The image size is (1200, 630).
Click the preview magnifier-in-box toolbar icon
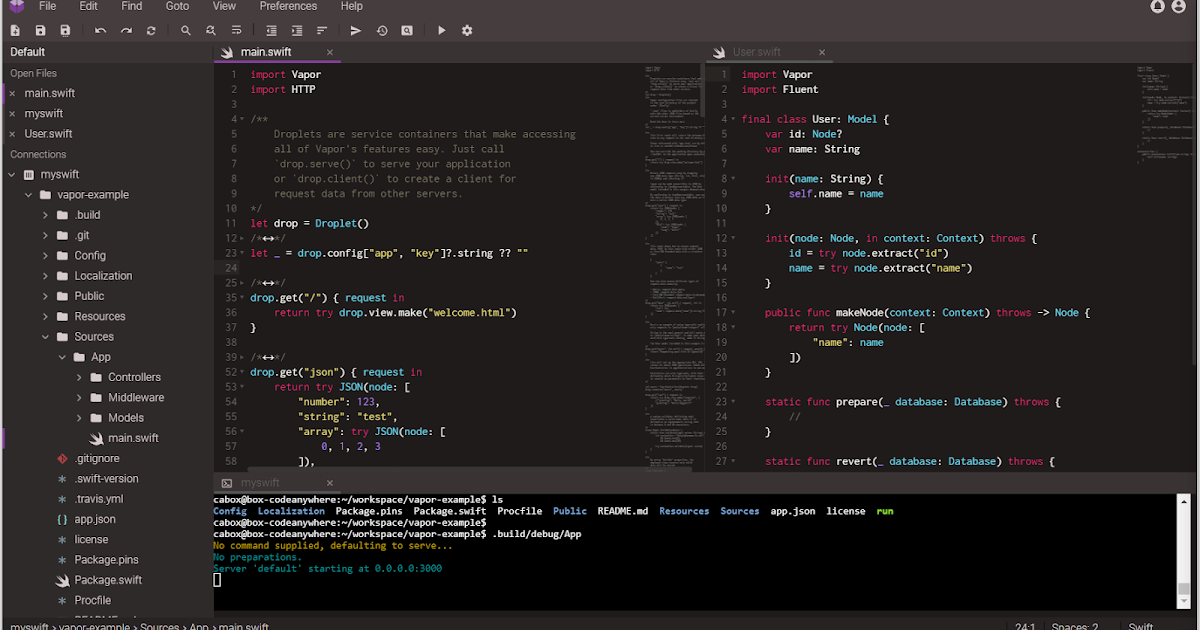click(407, 31)
